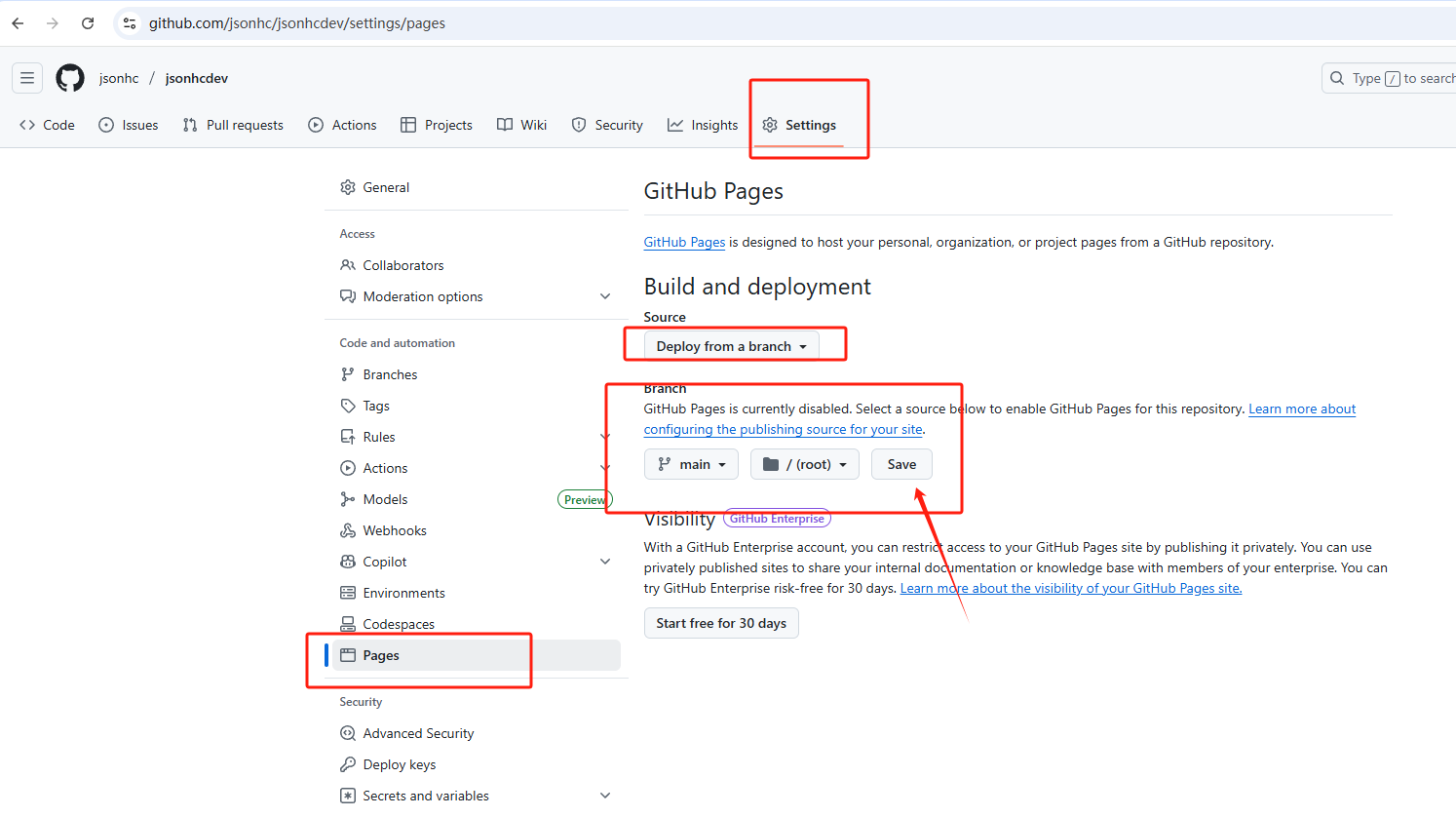
Task: Click the GitHub Octocat logo
Action: (x=70, y=78)
